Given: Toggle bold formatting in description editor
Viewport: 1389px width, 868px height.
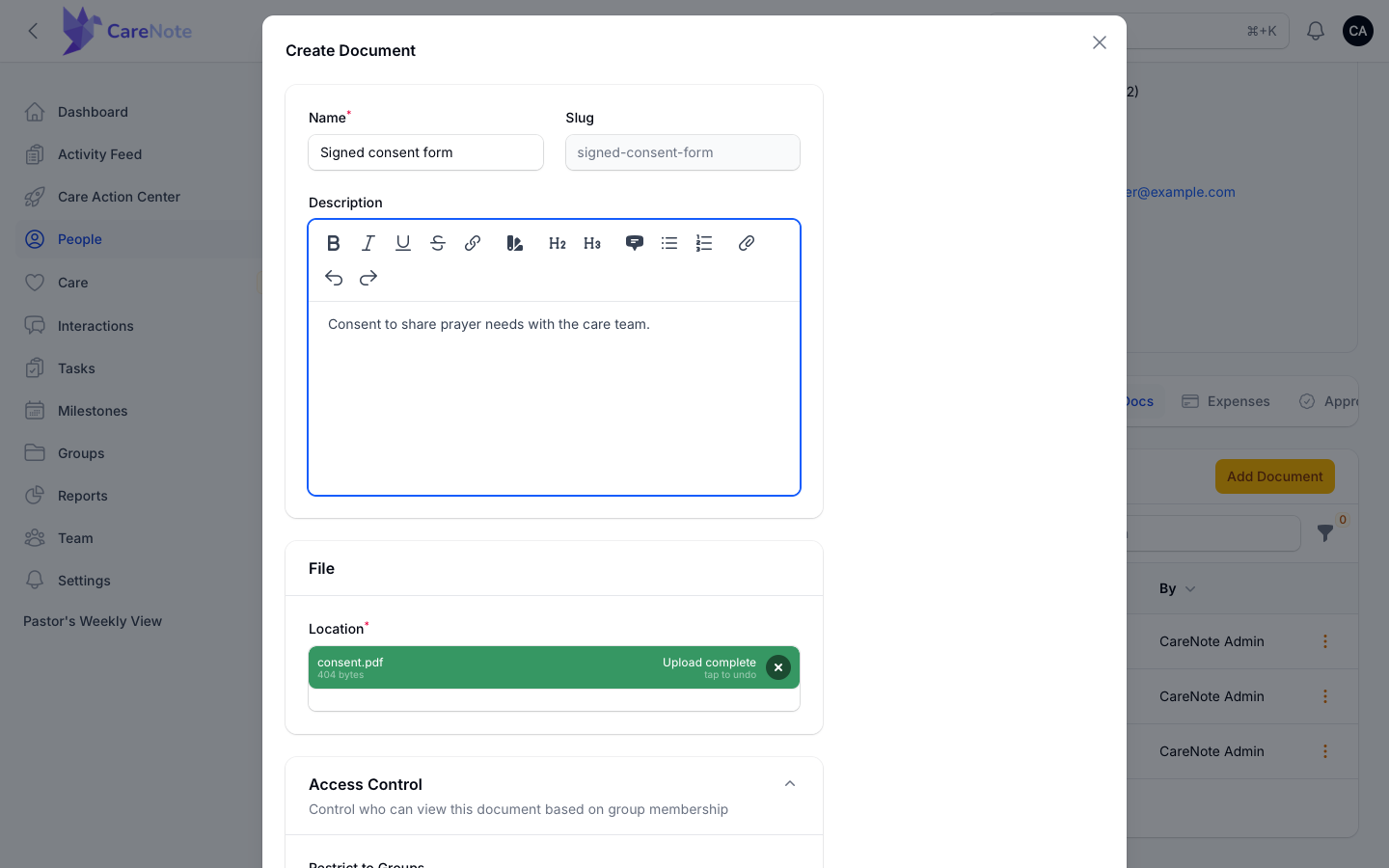Looking at the screenshot, I should [334, 243].
